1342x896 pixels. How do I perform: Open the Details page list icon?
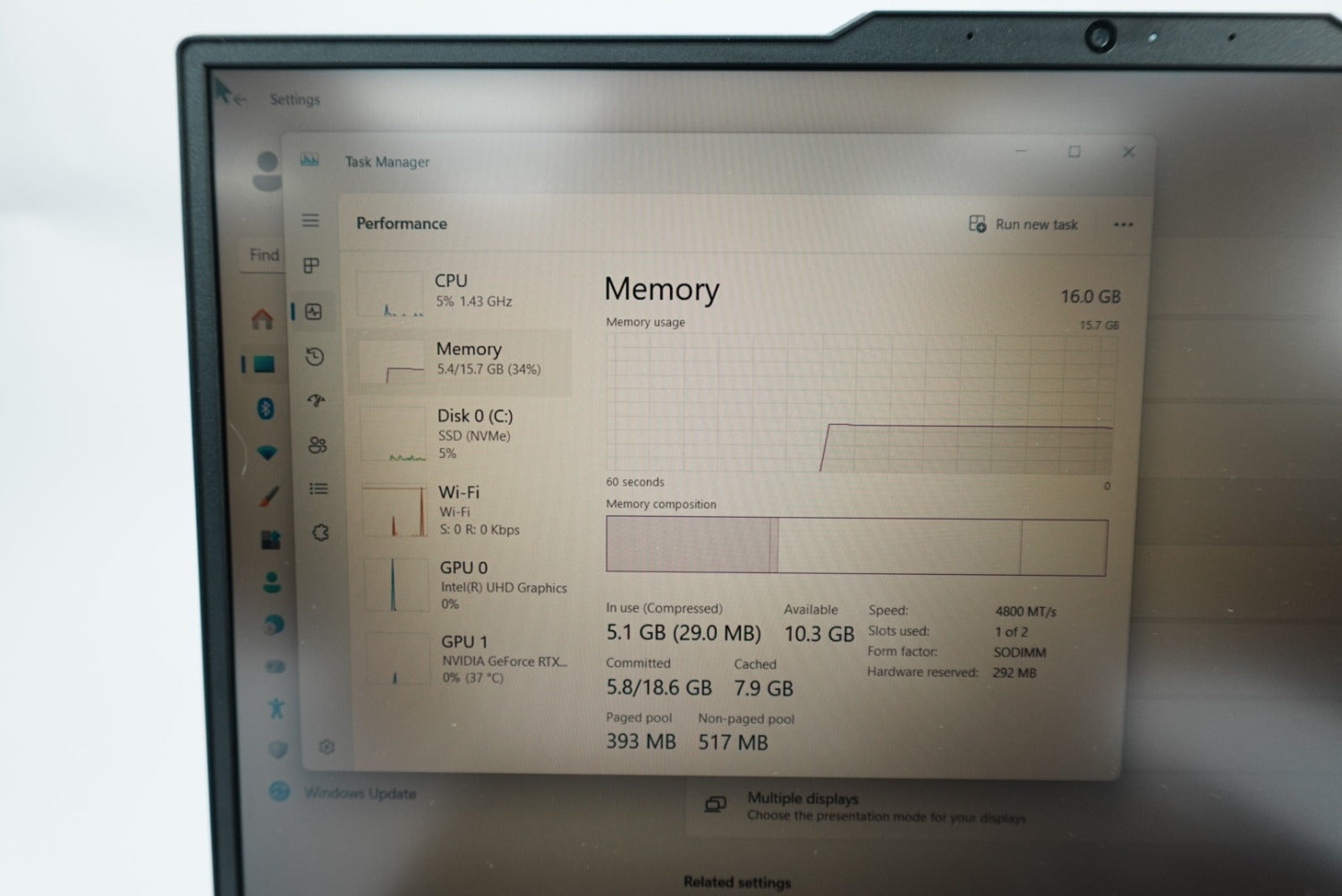point(319,488)
